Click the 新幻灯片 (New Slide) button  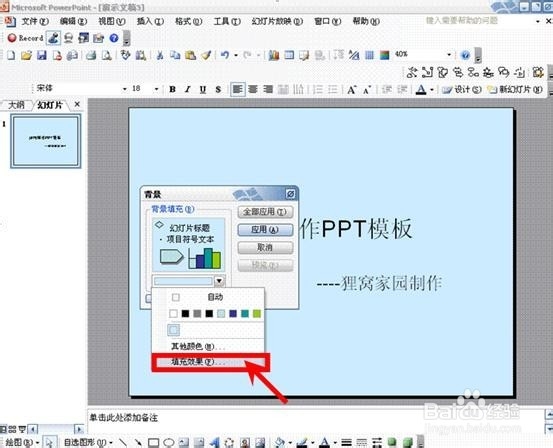515,90
